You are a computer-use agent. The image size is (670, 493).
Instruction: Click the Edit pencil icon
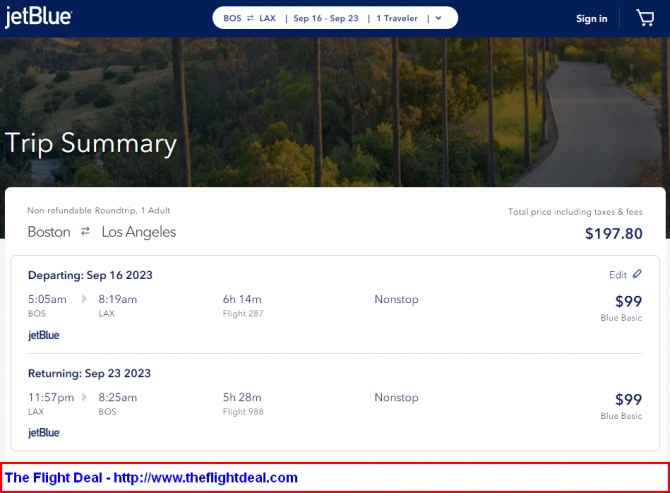pyautogui.click(x=637, y=274)
